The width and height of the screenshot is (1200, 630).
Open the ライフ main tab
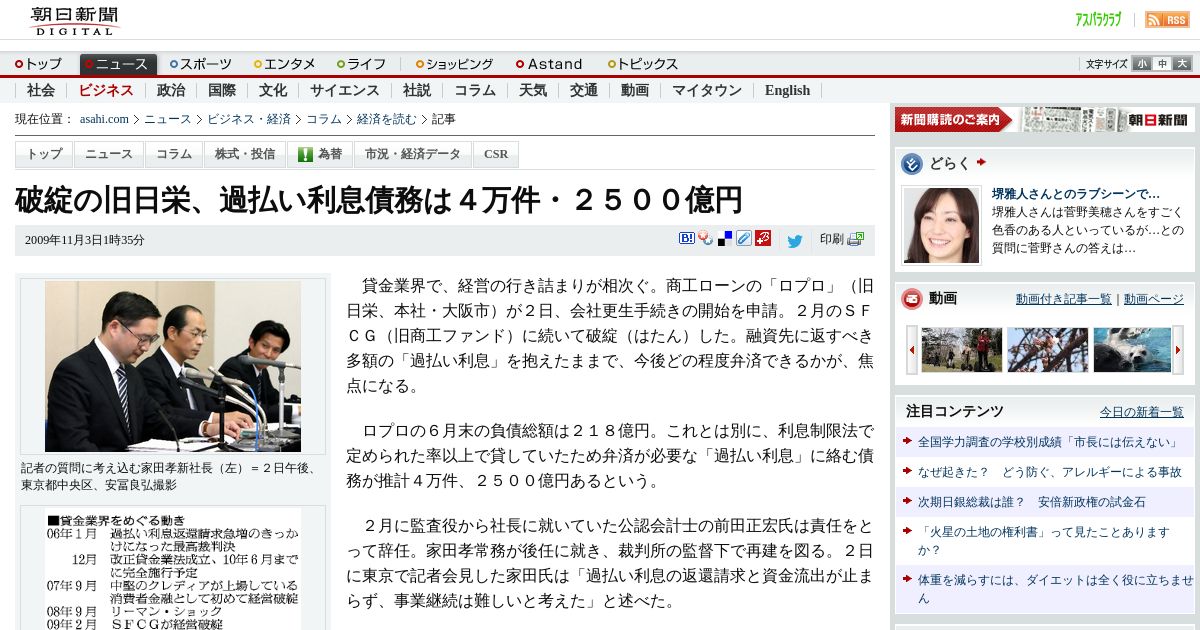pyautogui.click(x=362, y=64)
